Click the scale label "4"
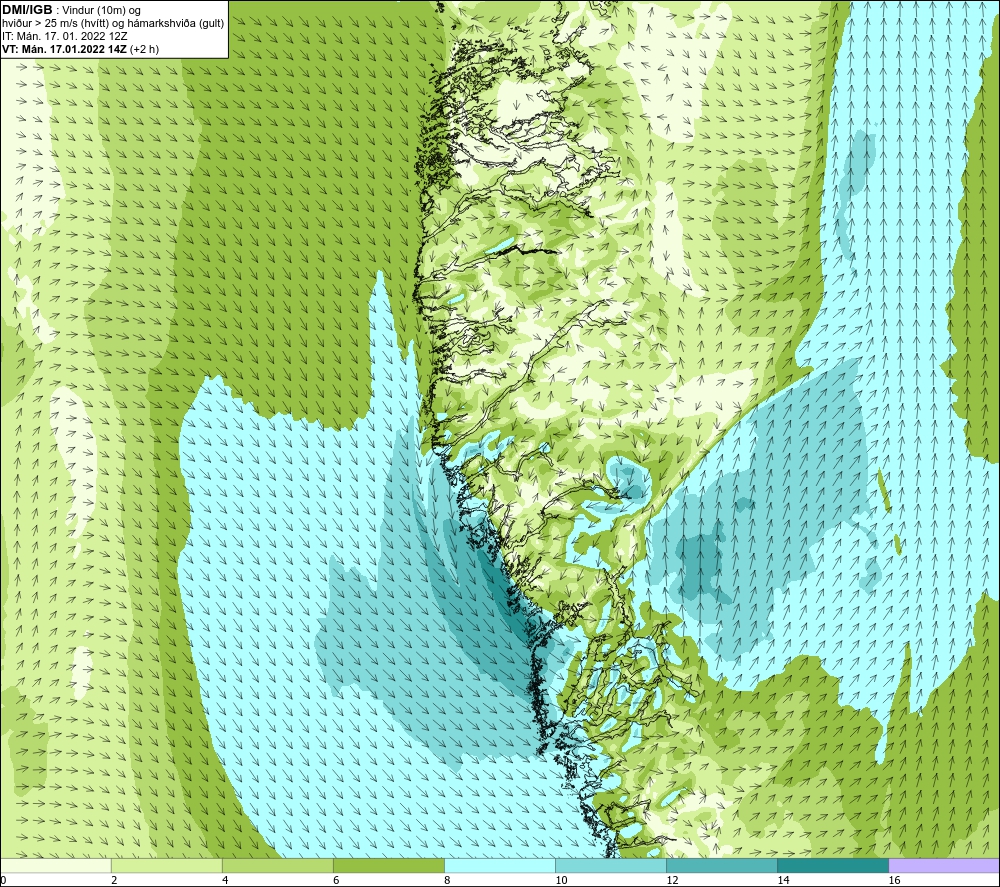This screenshot has width=1000, height=887. (x=225, y=881)
